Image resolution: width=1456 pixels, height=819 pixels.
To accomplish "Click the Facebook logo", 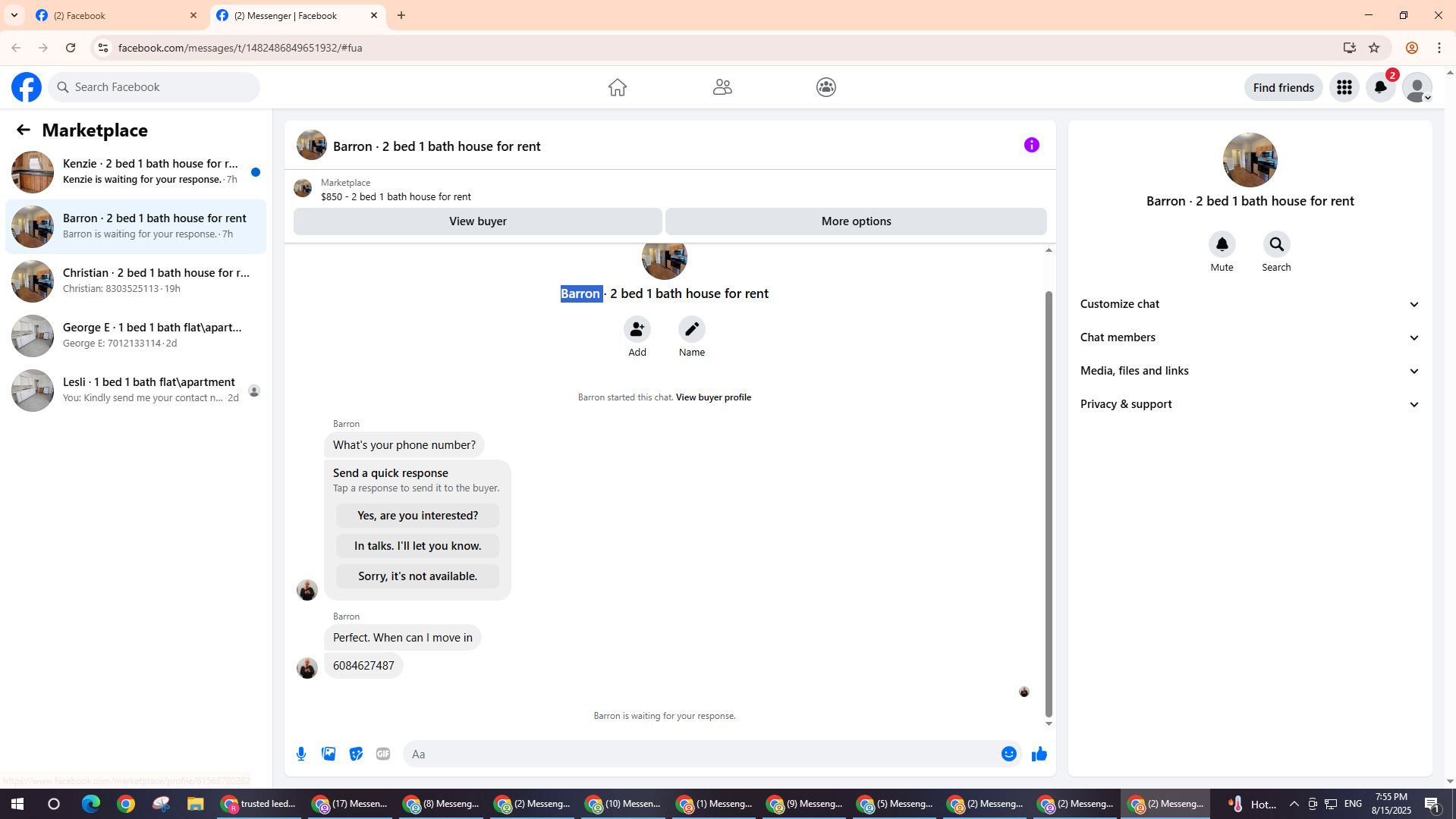I will (27, 87).
